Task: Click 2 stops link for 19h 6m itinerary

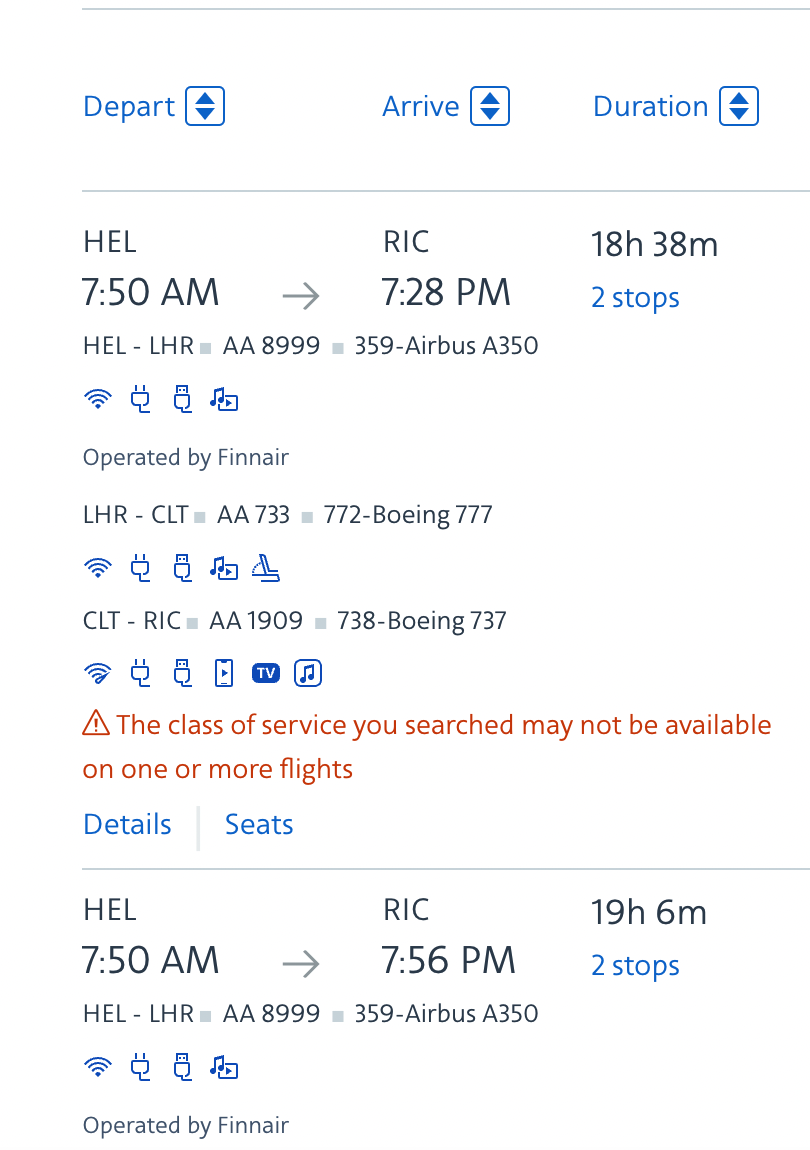Action: pos(635,966)
